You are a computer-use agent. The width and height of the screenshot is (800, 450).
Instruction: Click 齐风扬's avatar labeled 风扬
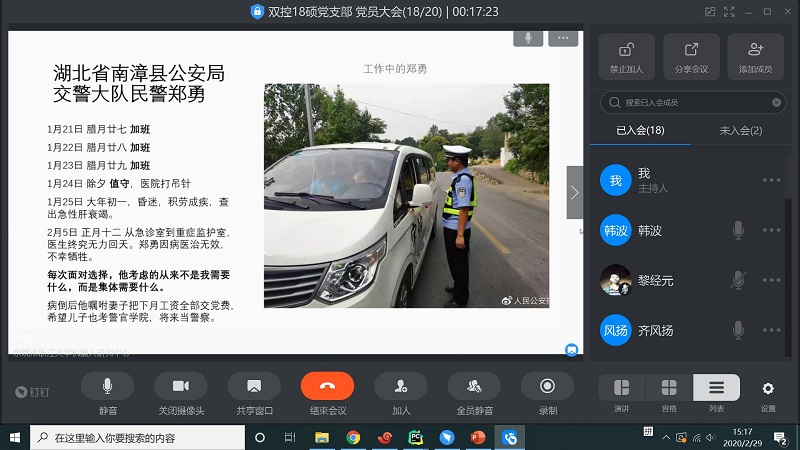click(616, 330)
